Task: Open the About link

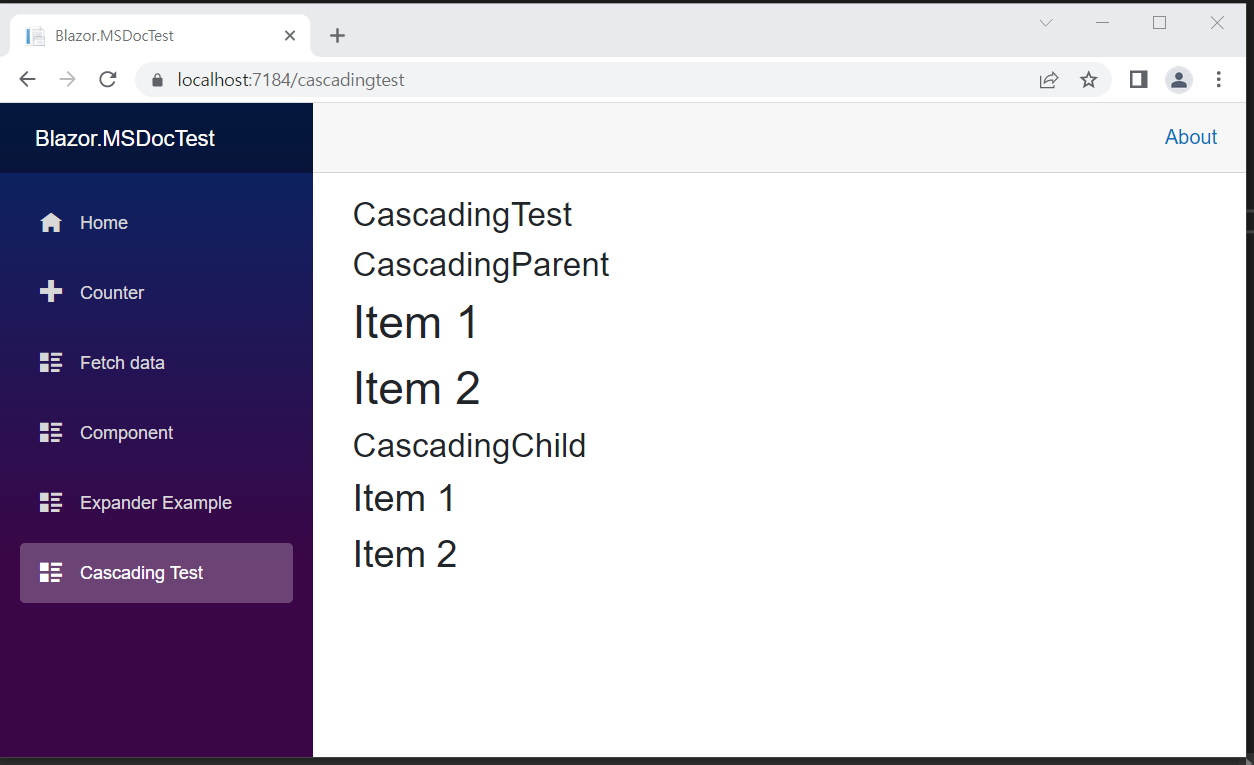Action: click(1191, 137)
